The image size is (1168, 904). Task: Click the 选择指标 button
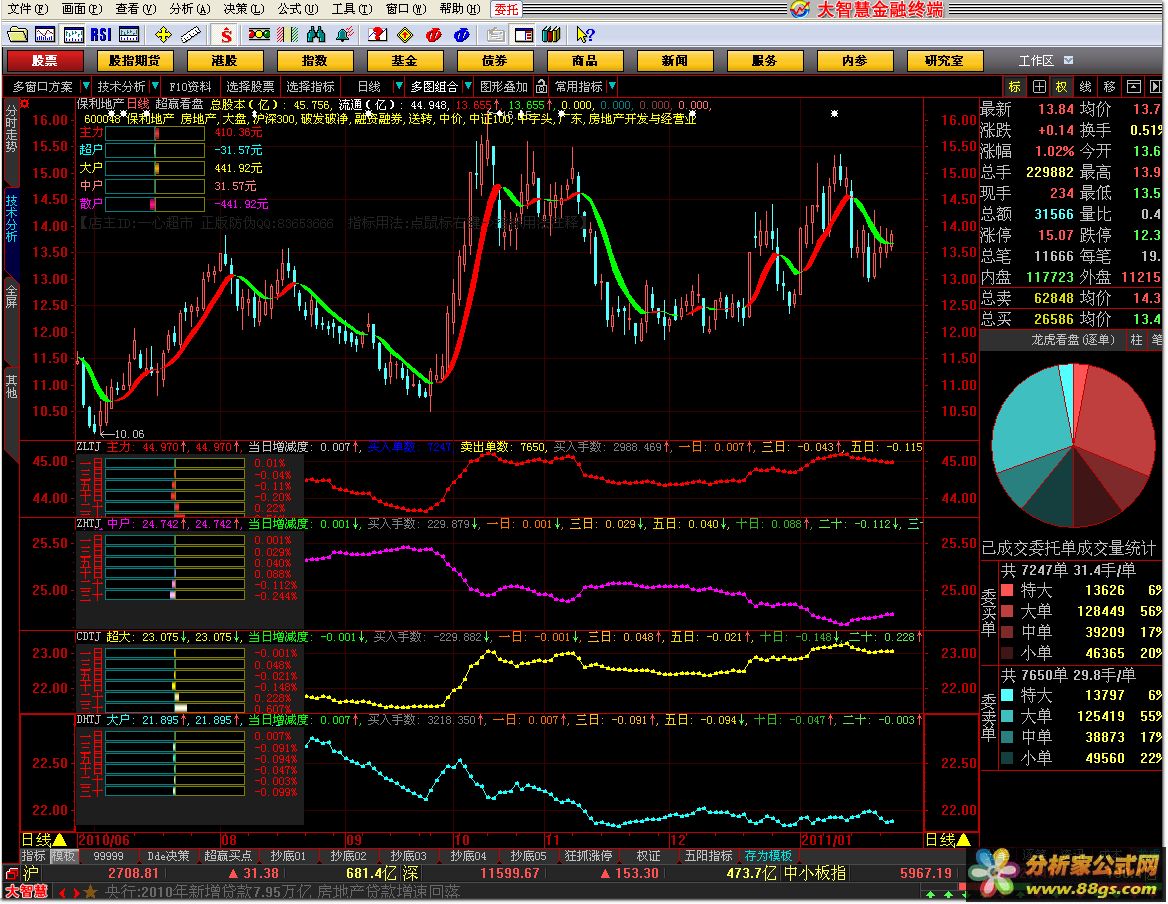point(311,86)
